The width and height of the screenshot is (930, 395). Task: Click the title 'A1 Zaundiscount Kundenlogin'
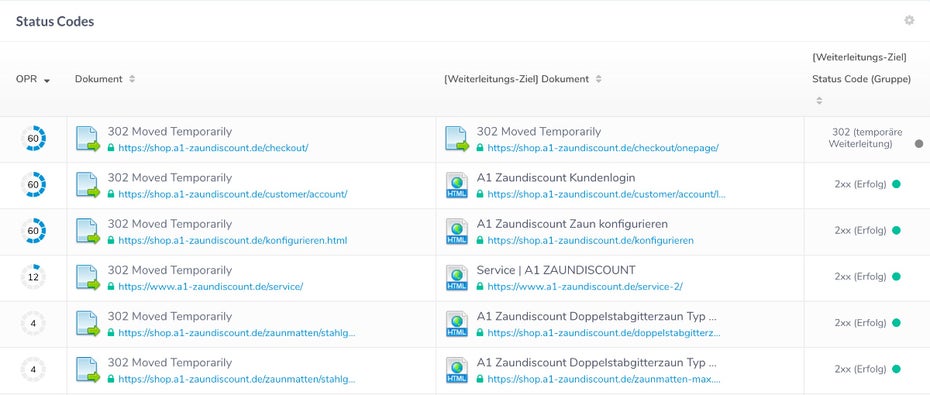(556, 178)
